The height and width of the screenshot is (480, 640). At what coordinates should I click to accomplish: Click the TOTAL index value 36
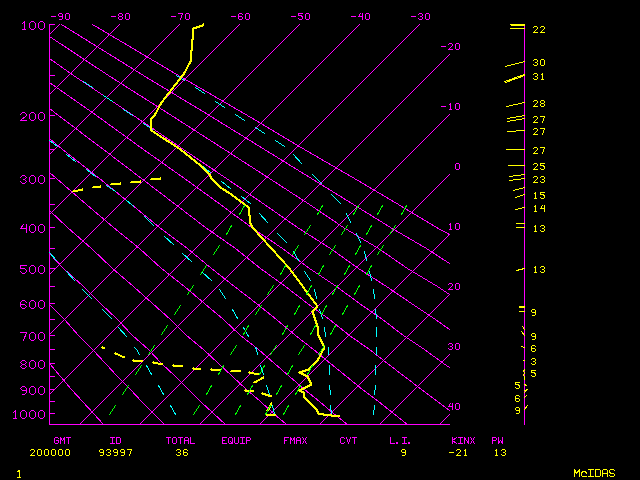(182, 452)
